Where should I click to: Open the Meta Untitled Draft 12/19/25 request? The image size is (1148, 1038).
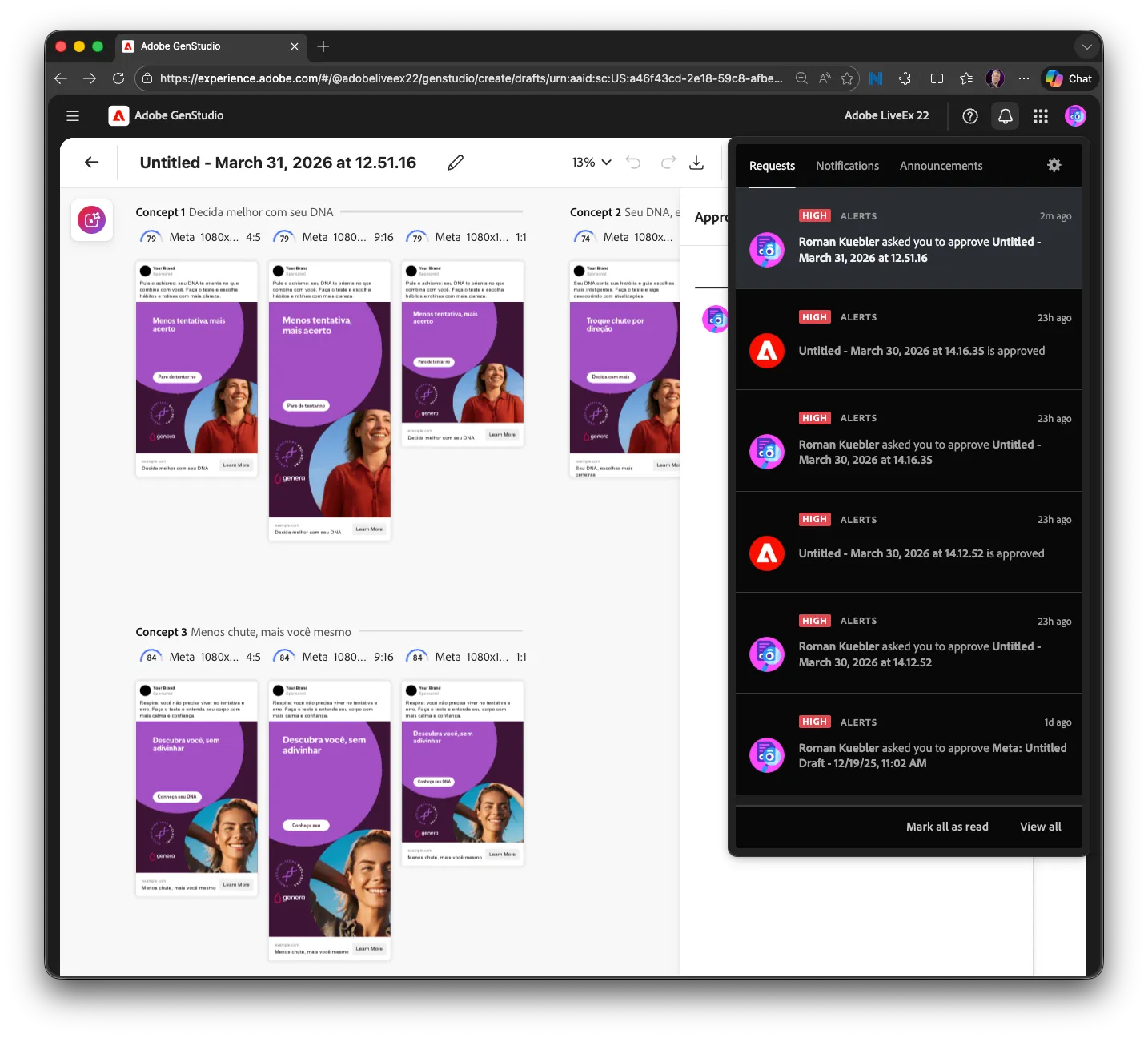(x=909, y=744)
